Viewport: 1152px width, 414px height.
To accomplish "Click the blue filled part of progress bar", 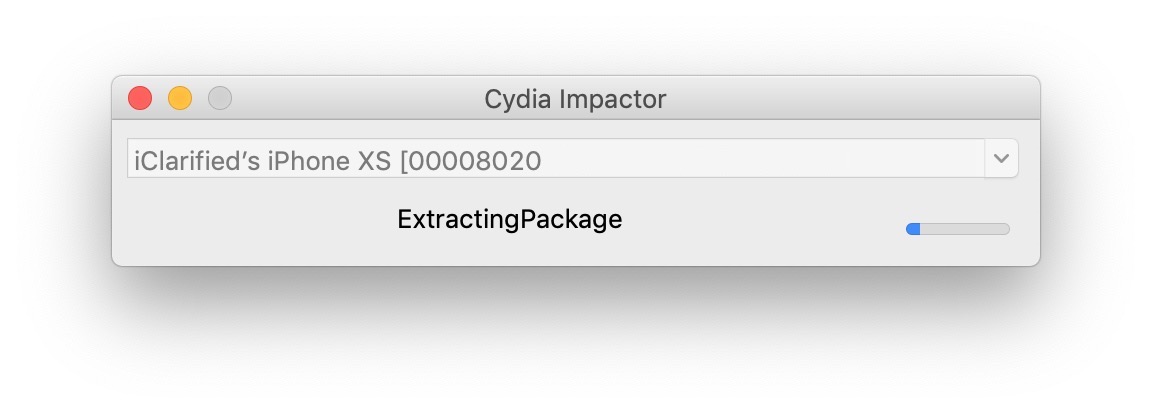I will click(x=913, y=229).
